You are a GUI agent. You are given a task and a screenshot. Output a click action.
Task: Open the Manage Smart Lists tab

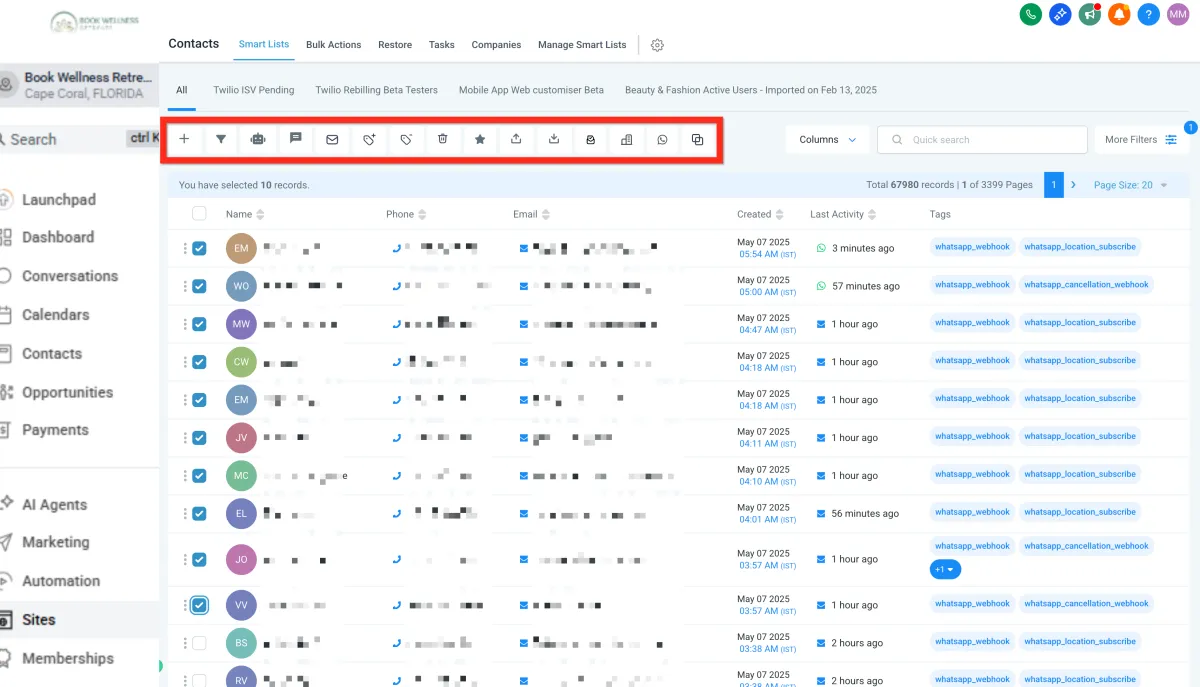click(x=582, y=45)
